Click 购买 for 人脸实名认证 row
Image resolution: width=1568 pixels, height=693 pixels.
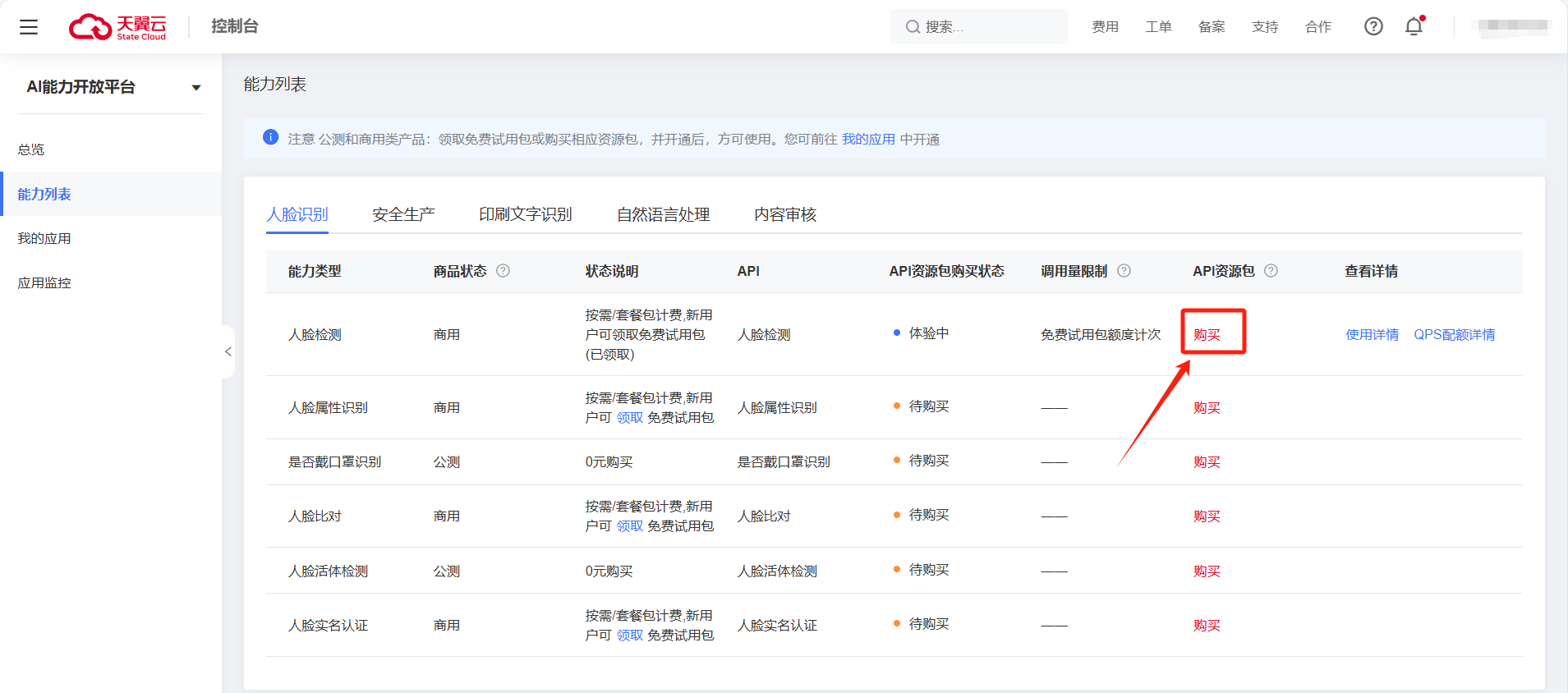pyautogui.click(x=1207, y=625)
